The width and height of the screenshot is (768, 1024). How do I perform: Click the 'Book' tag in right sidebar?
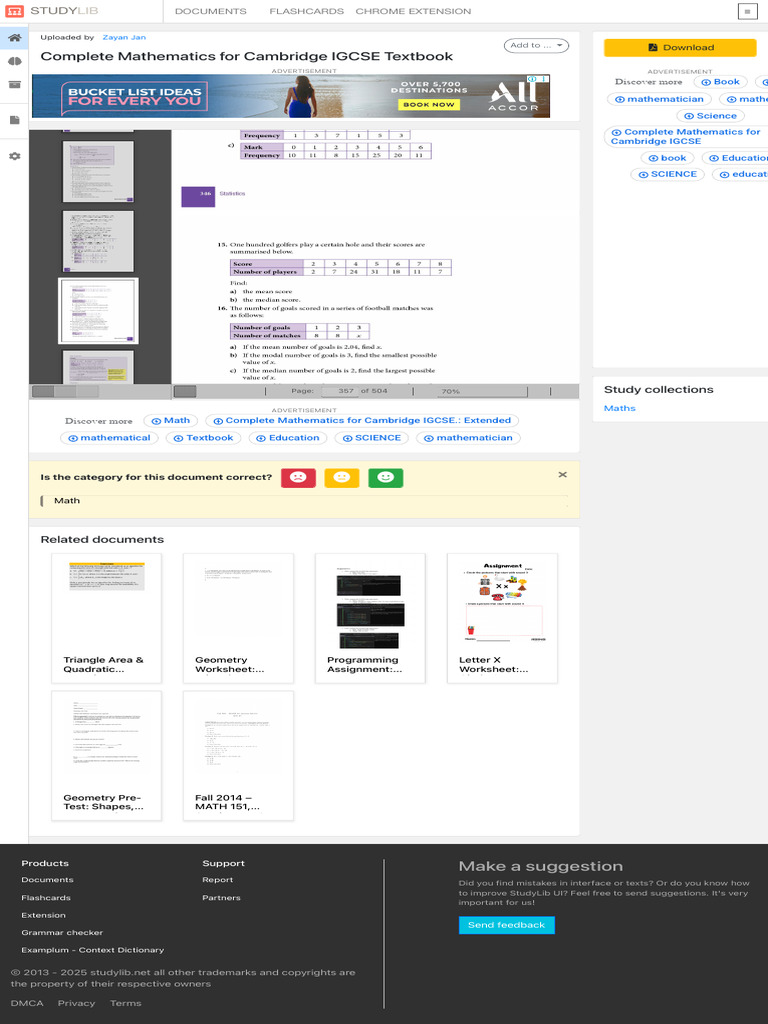[720, 82]
